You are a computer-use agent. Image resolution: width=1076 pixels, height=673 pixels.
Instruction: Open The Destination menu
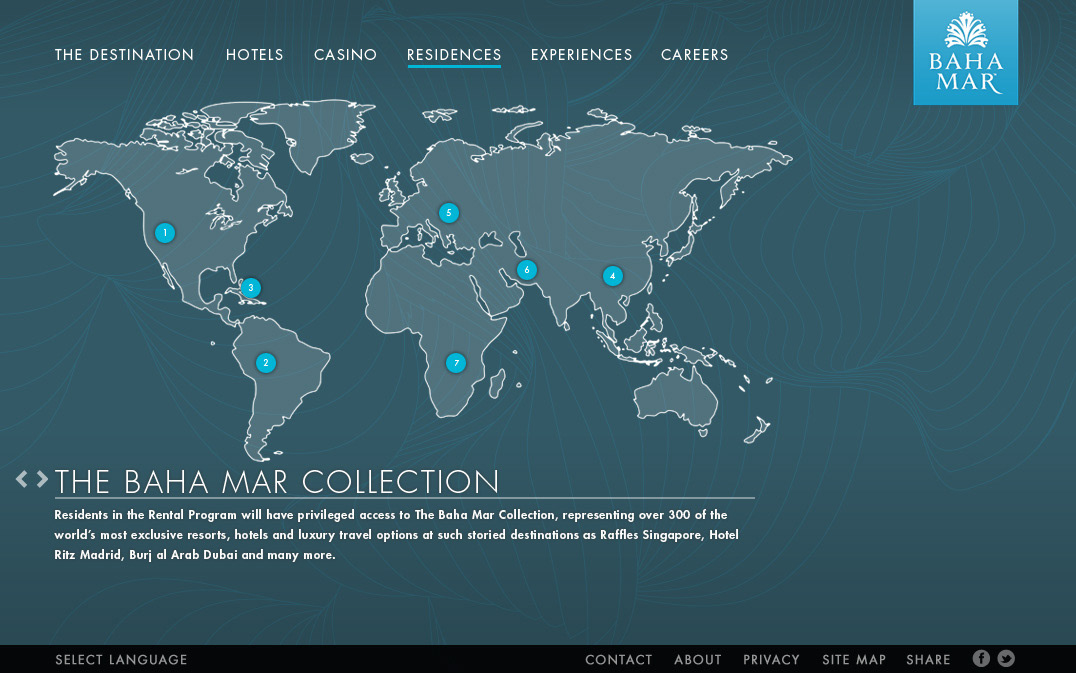pyautogui.click(x=124, y=55)
